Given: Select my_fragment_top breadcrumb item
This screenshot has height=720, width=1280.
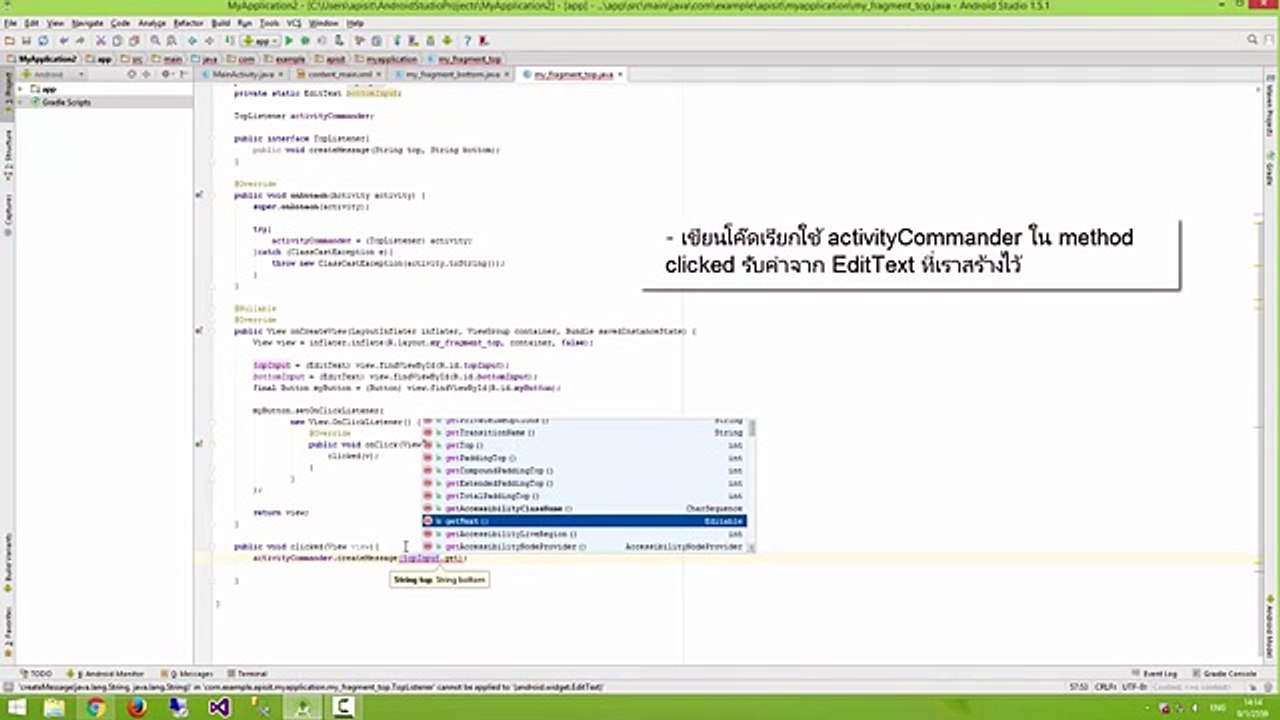Looking at the screenshot, I should click(463, 59).
